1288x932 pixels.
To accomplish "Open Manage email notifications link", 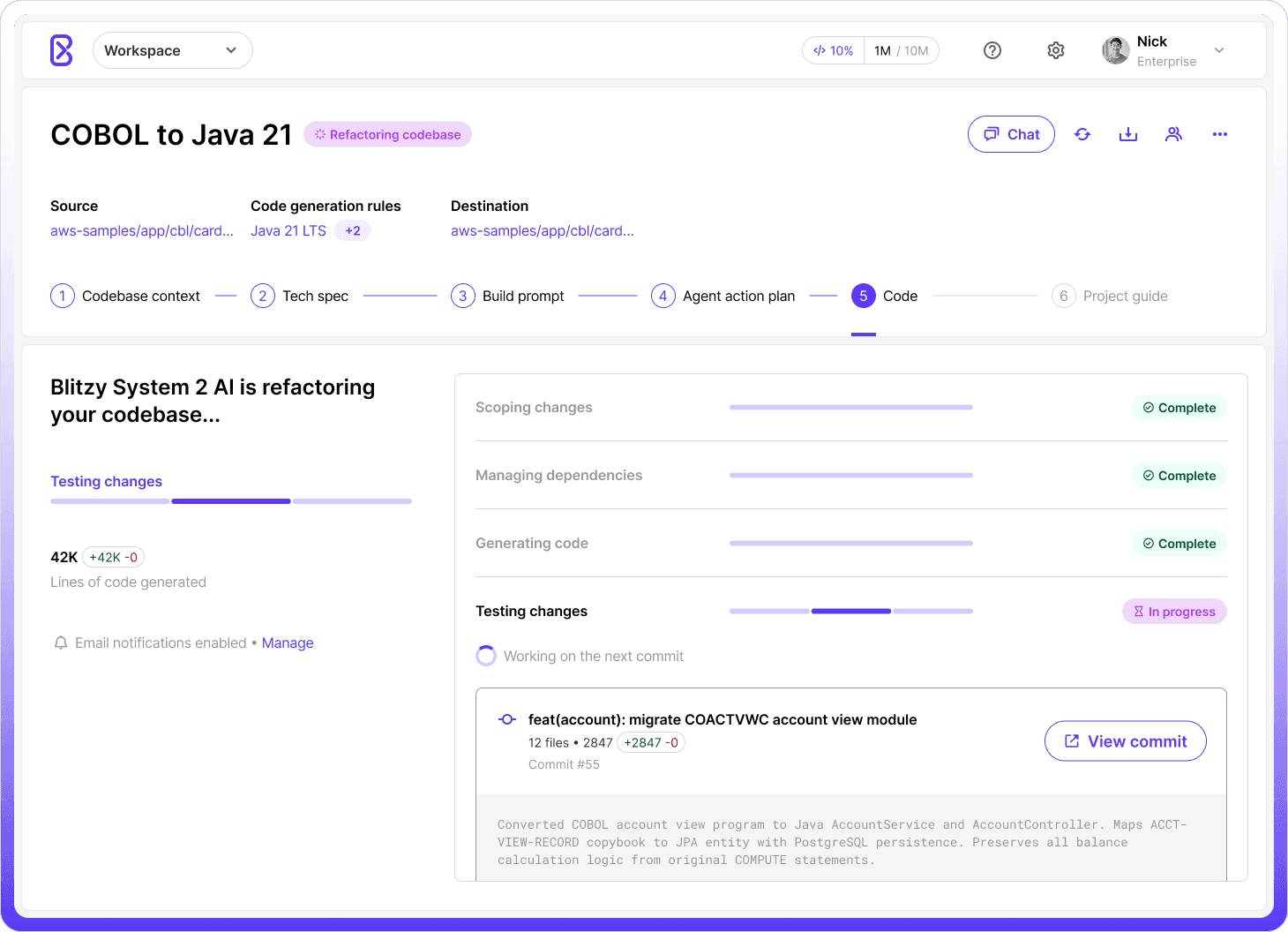I will pos(288,643).
